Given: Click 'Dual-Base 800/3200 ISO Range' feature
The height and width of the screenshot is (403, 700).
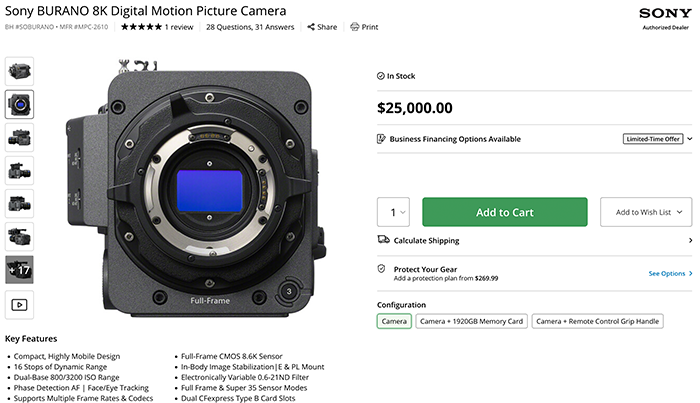Looking at the screenshot, I should click(x=67, y=377).
